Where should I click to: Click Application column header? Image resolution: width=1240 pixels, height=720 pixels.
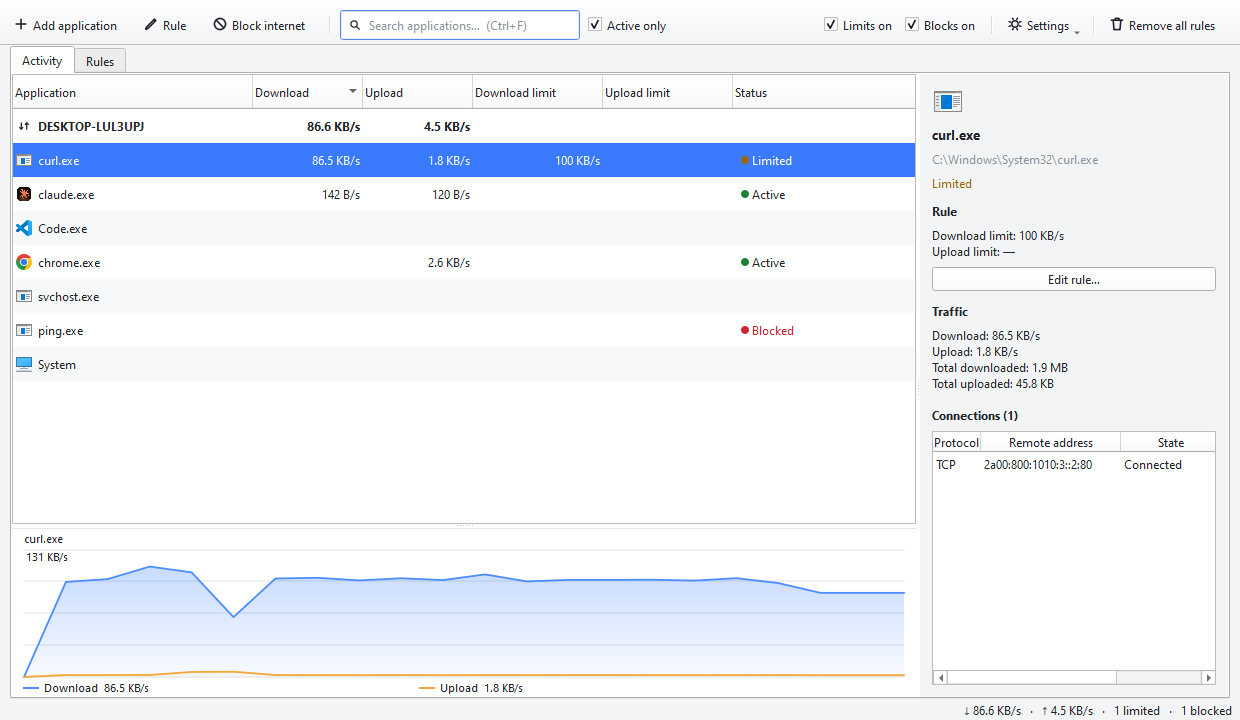click(133, 93)
